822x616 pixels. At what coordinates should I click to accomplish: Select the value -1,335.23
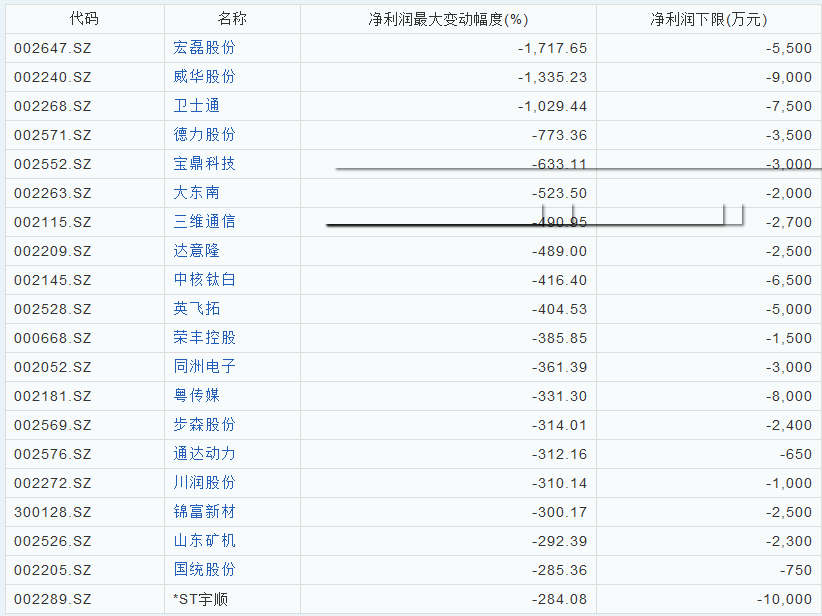(553, 77)
